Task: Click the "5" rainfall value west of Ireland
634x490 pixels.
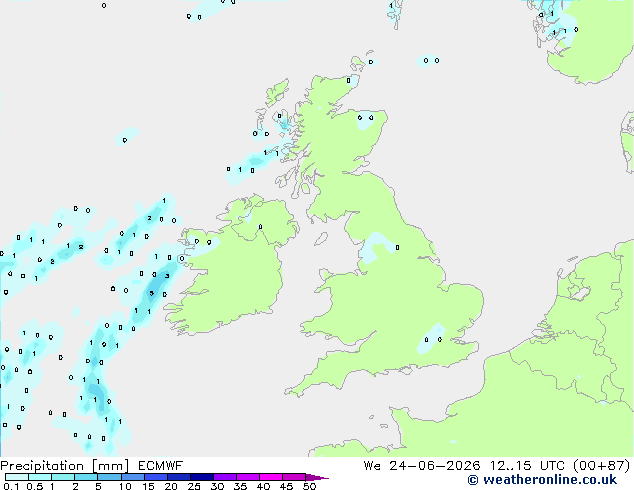Action: pos(152,293)
